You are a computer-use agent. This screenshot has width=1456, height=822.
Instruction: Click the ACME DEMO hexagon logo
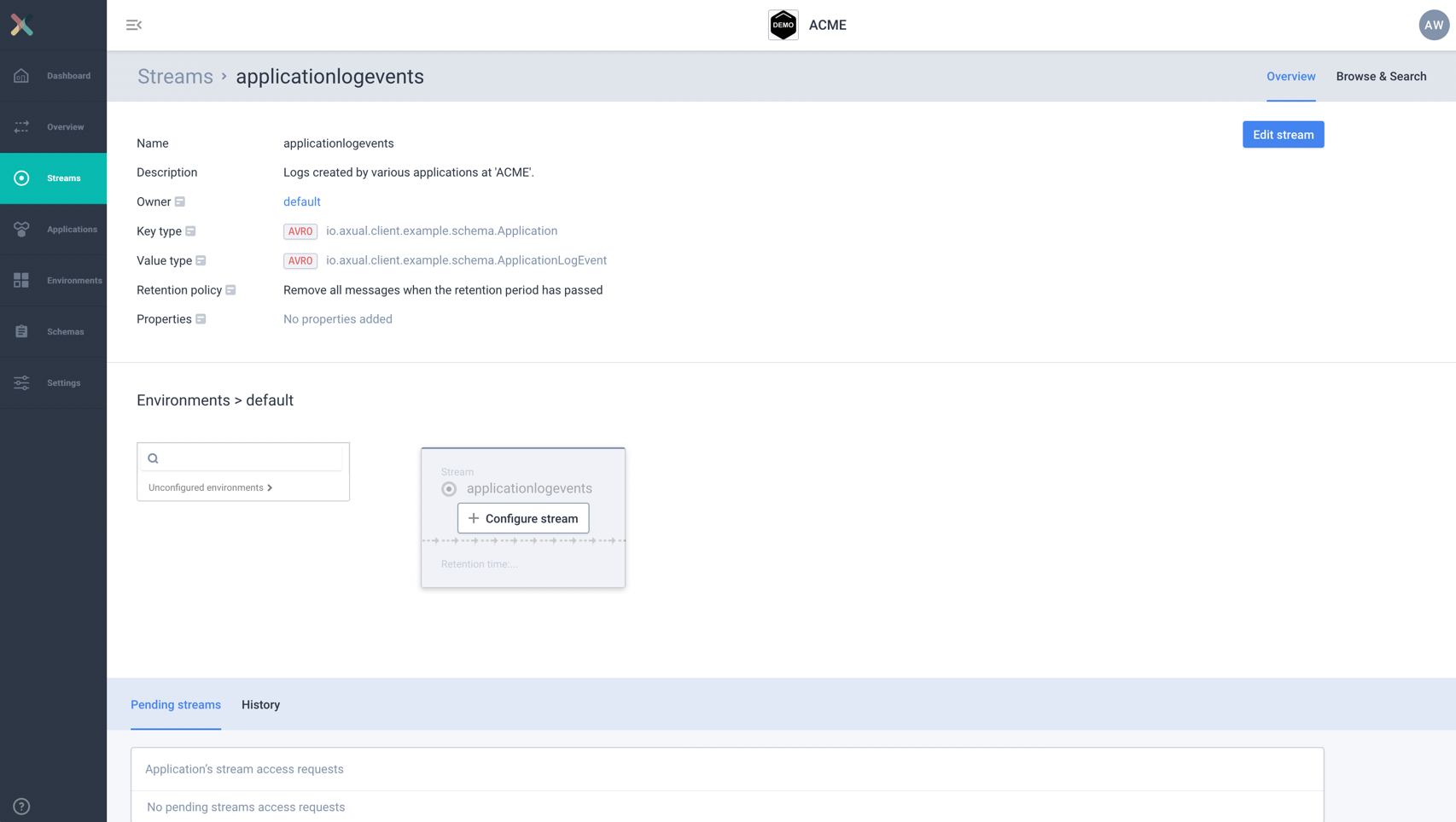(783, 25)
